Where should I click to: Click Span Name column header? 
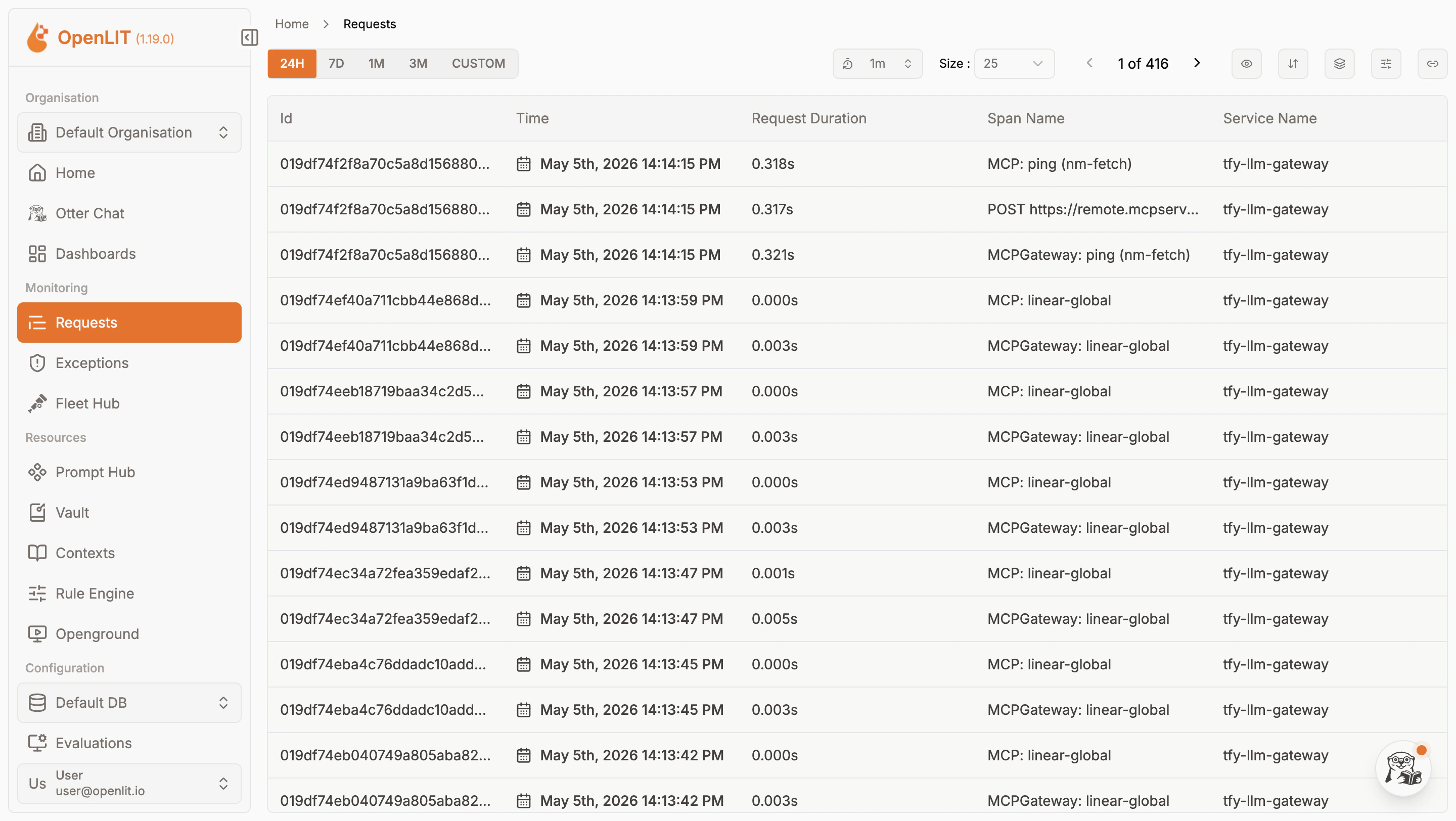1025,118
